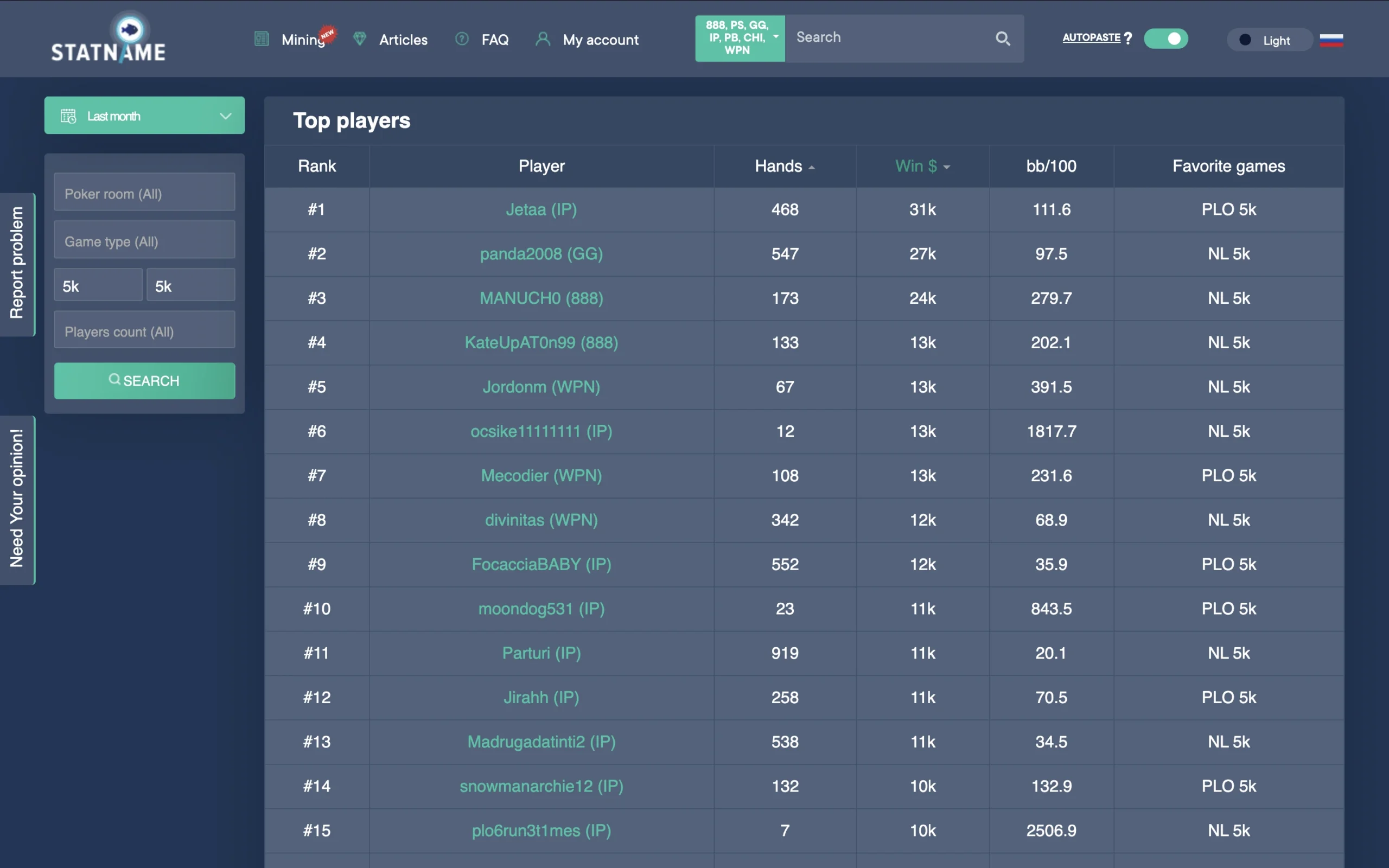Switch to Light theme toggle

click(x=1269, y=40)
